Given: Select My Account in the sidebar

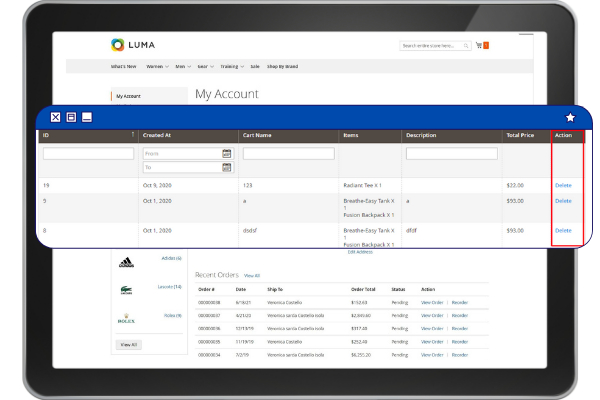Looking at the screenshot, I should 128,96.
